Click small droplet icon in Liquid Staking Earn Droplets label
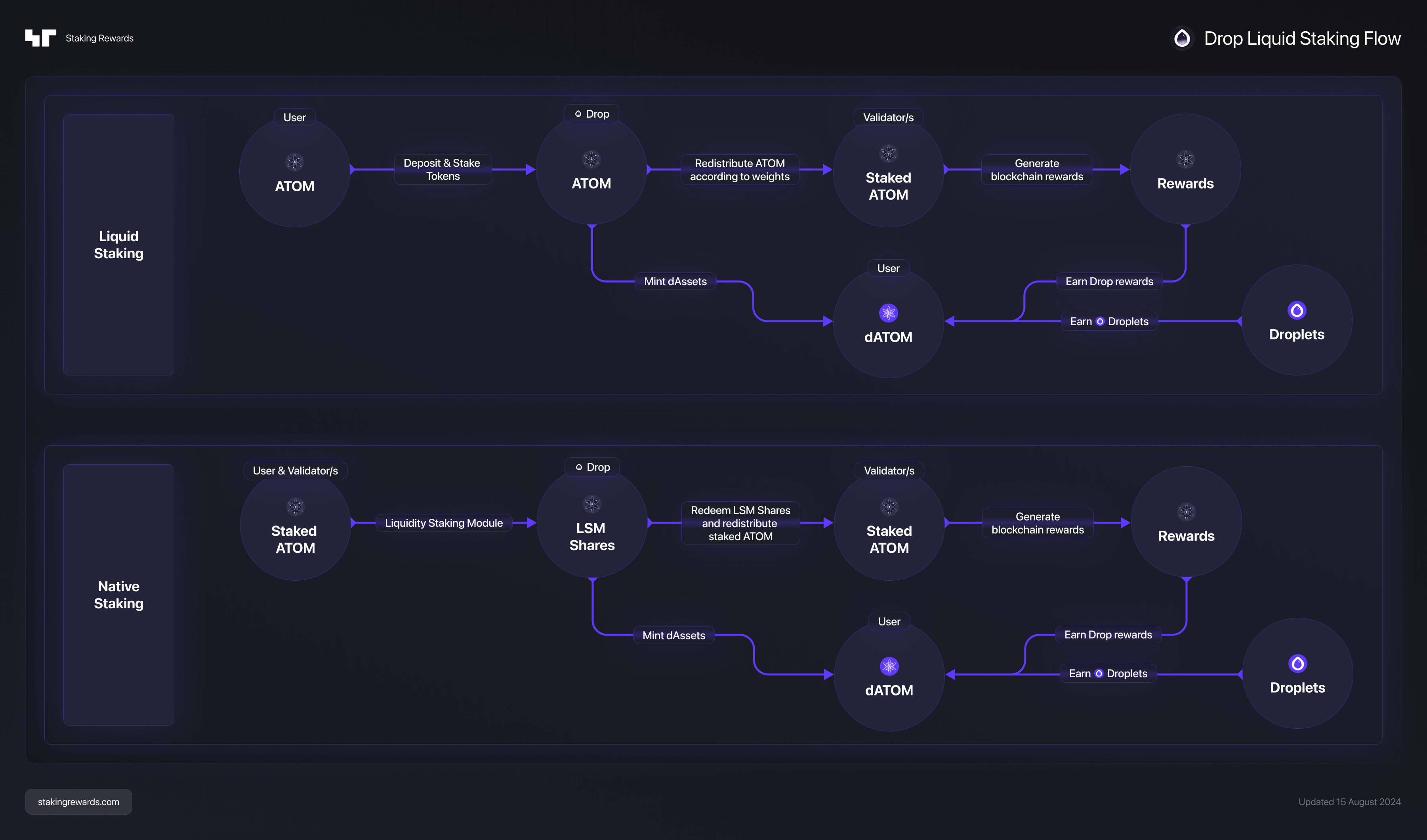The image size is (1427, 840). [1100, 322]
